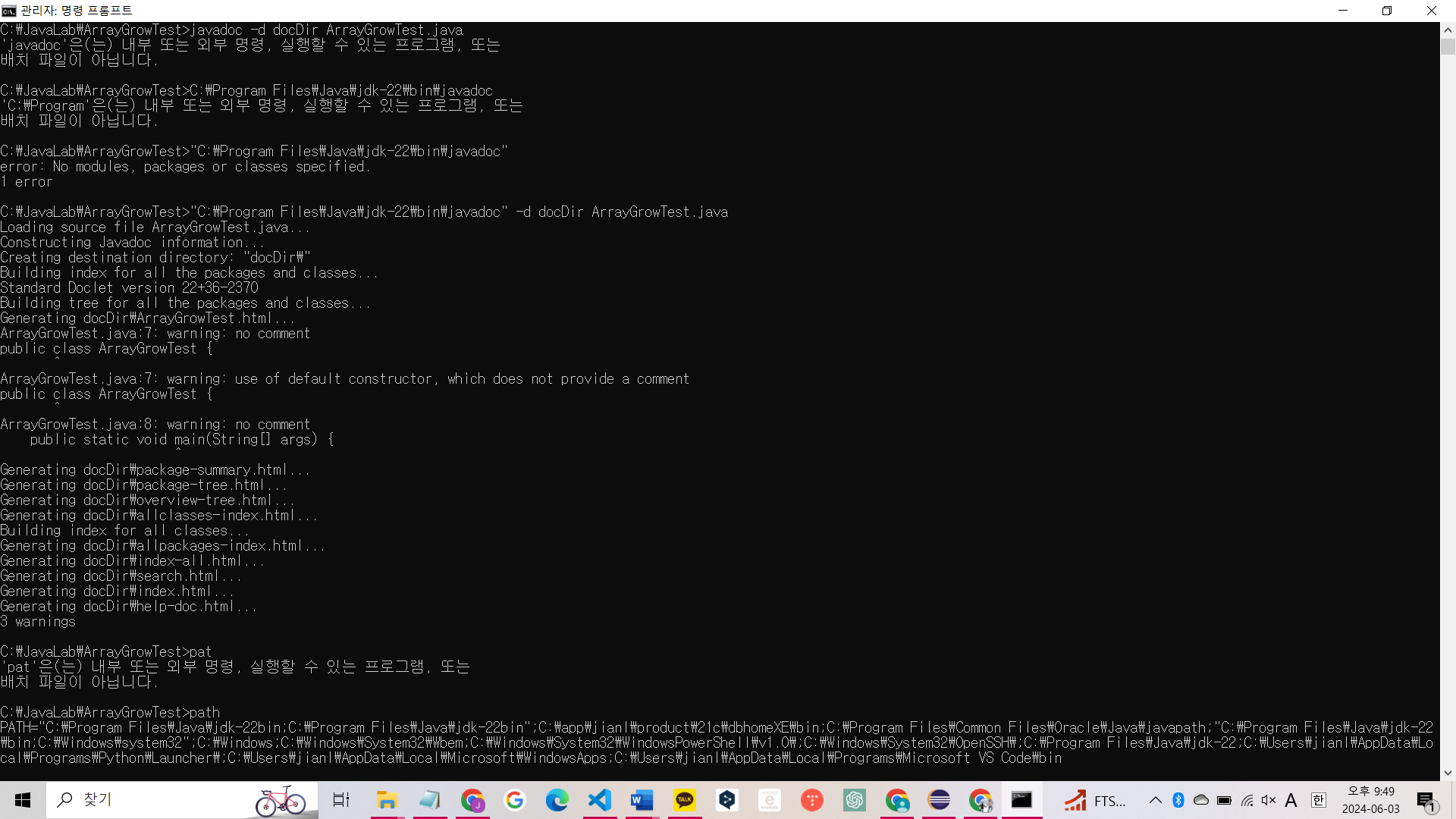Viewport: 1456px width, 819px height.
Task: Open File Explorer from the taskbar
Action: click(x=387, y=800)
